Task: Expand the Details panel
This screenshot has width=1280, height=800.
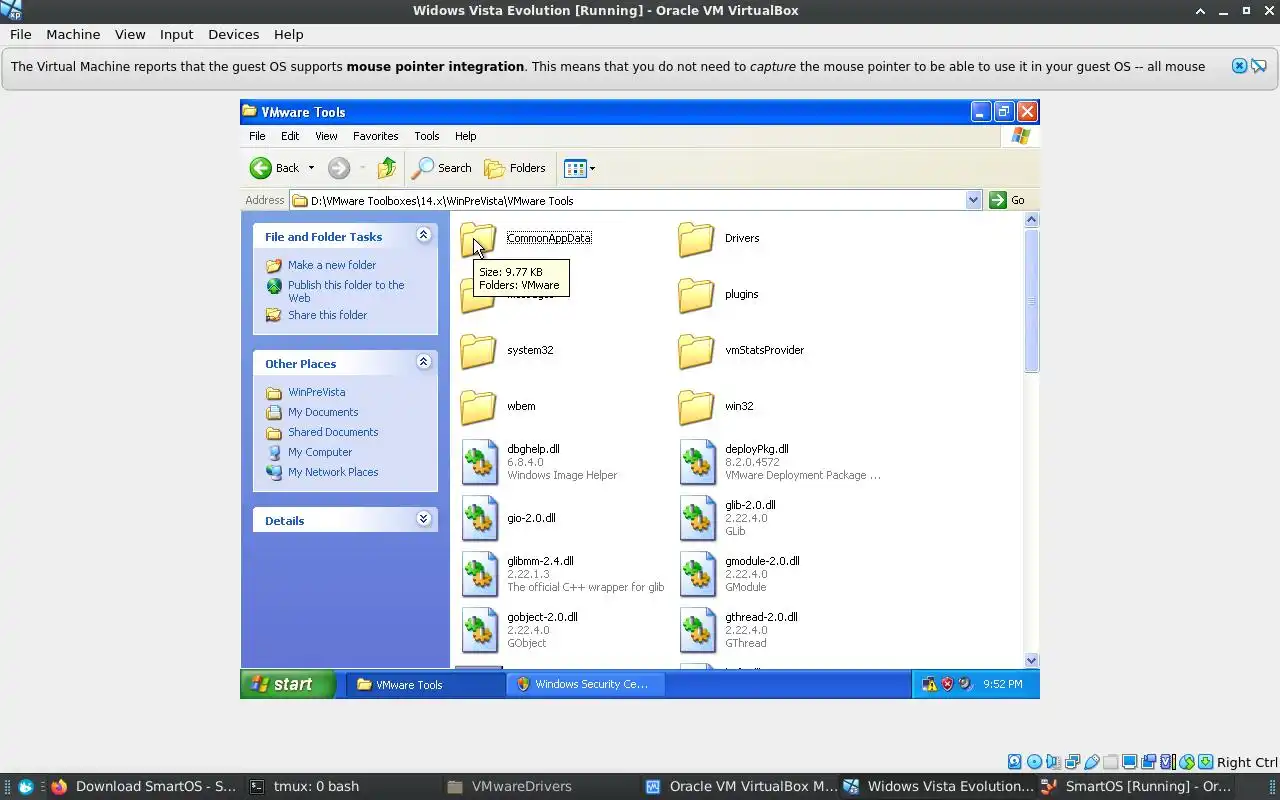Action: click(x=423, y=519)
